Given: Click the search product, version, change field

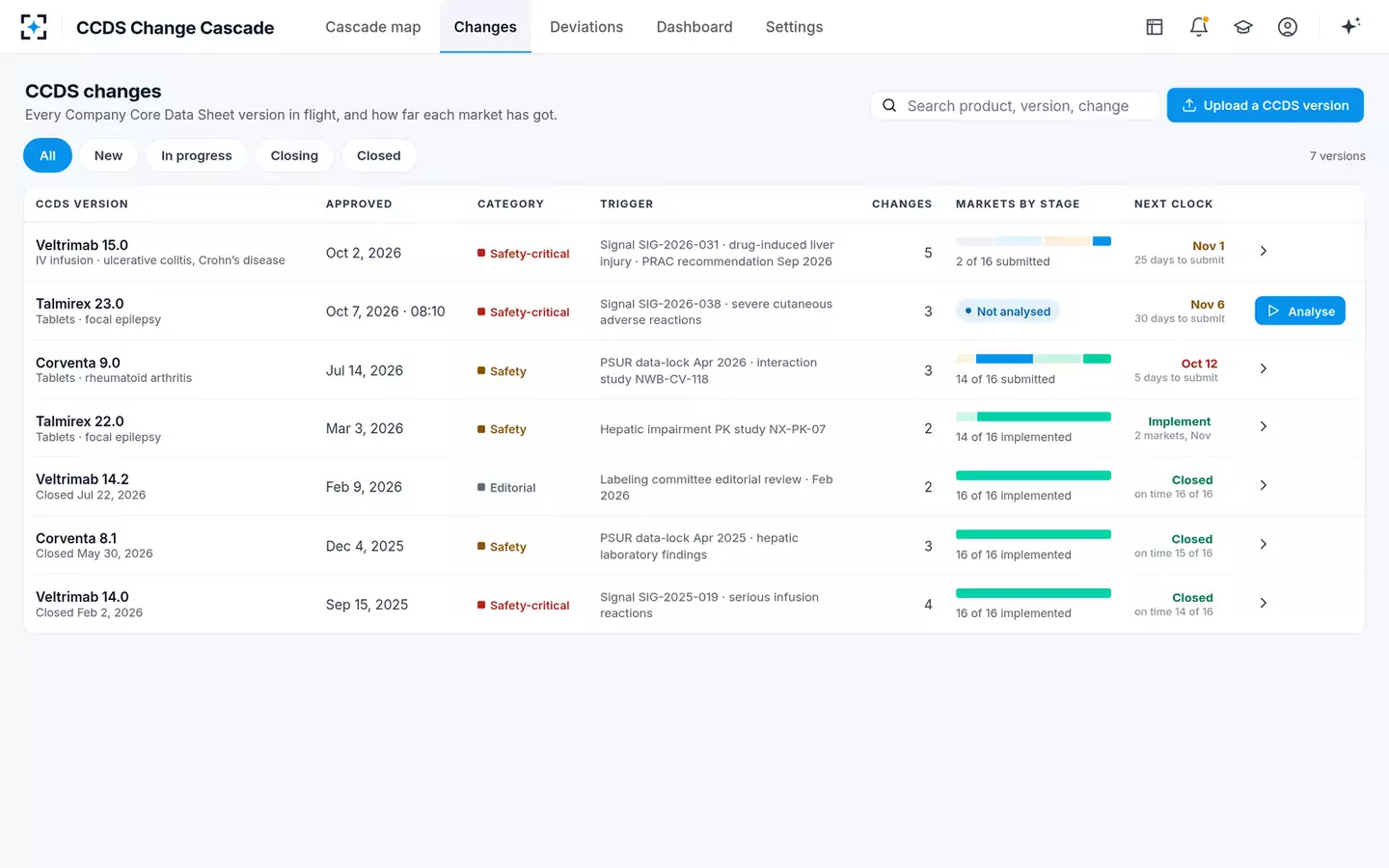Looking at the screenshot, I should [1015, 105].
